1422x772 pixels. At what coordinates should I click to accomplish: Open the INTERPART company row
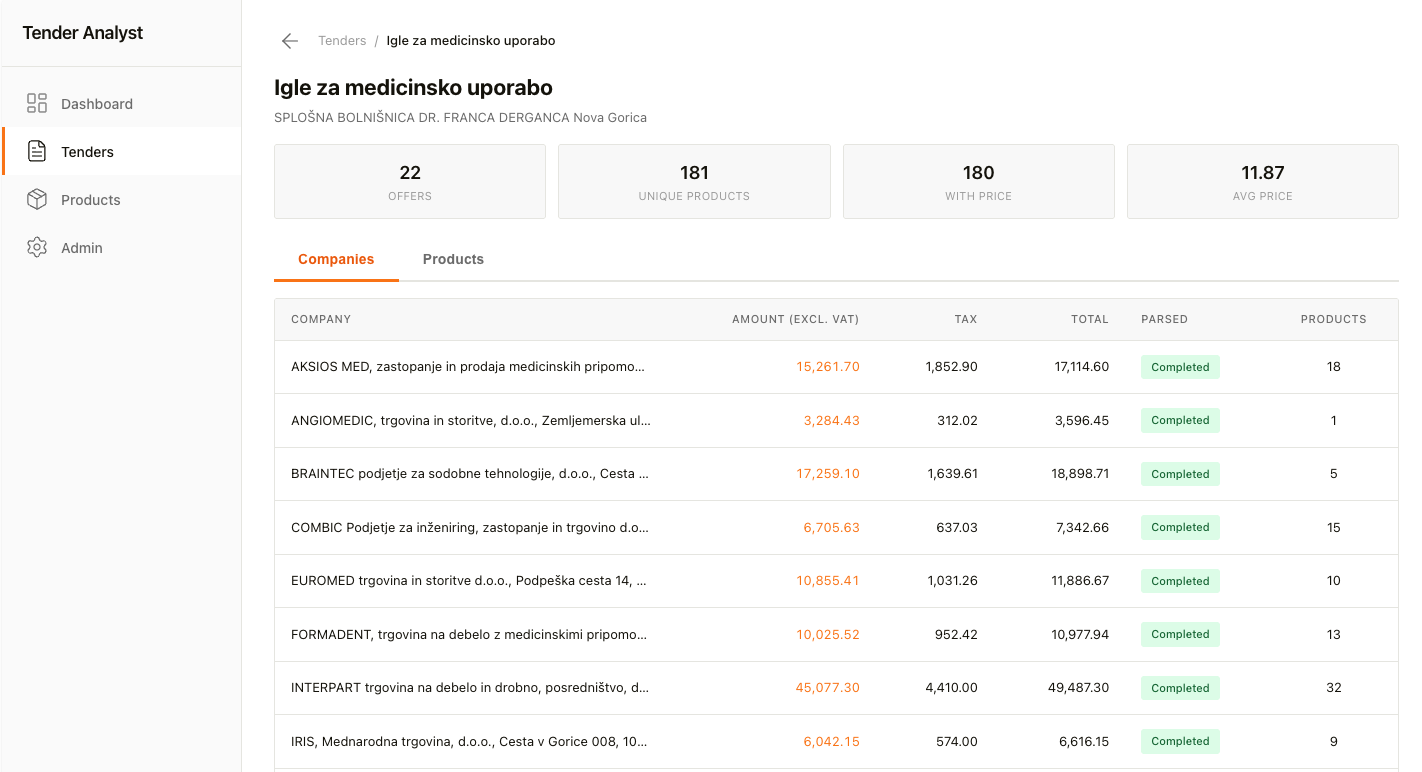836,688
